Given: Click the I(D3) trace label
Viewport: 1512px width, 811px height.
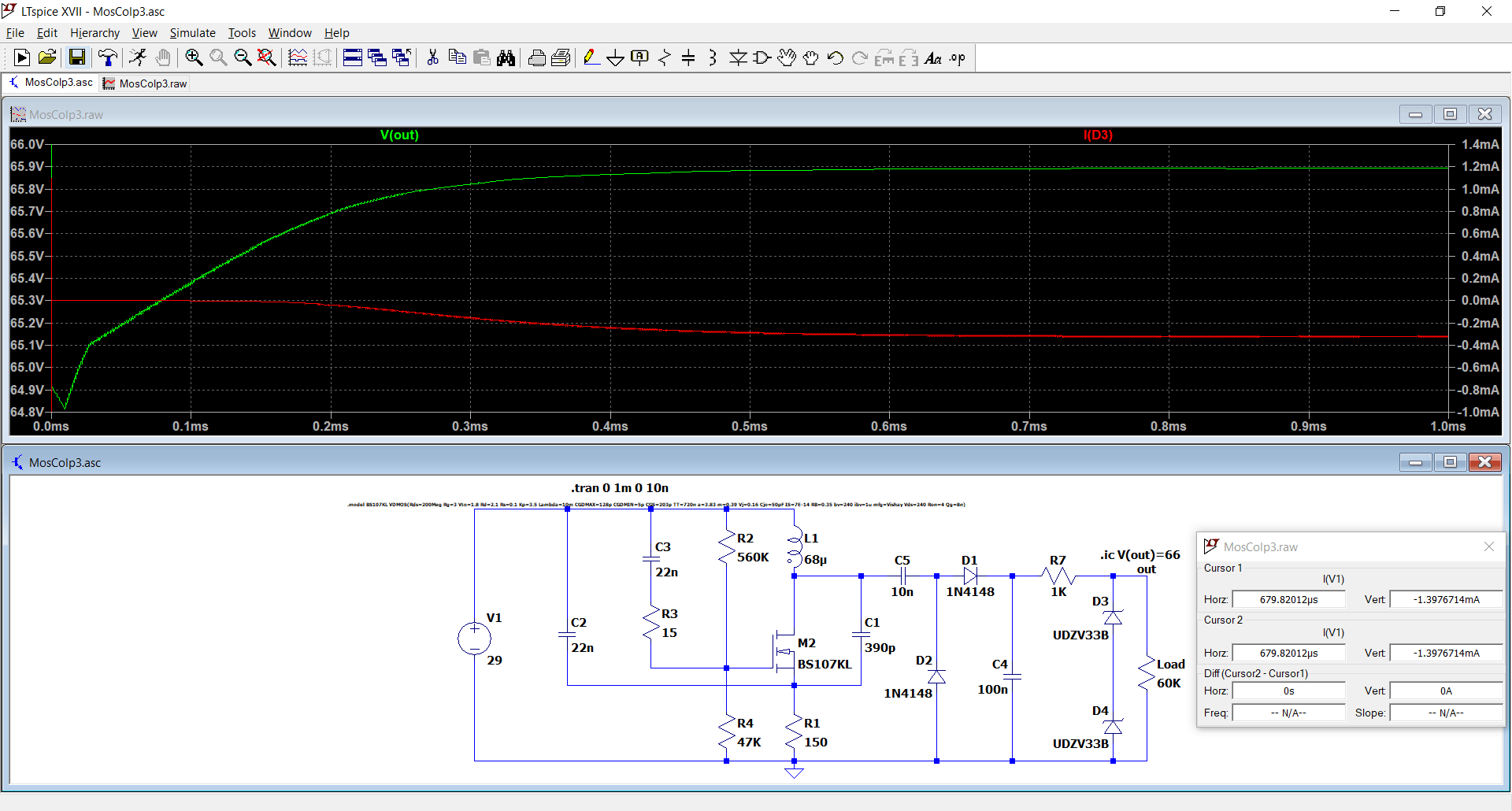Looking at the screenshot, I should coord(1098,135).
